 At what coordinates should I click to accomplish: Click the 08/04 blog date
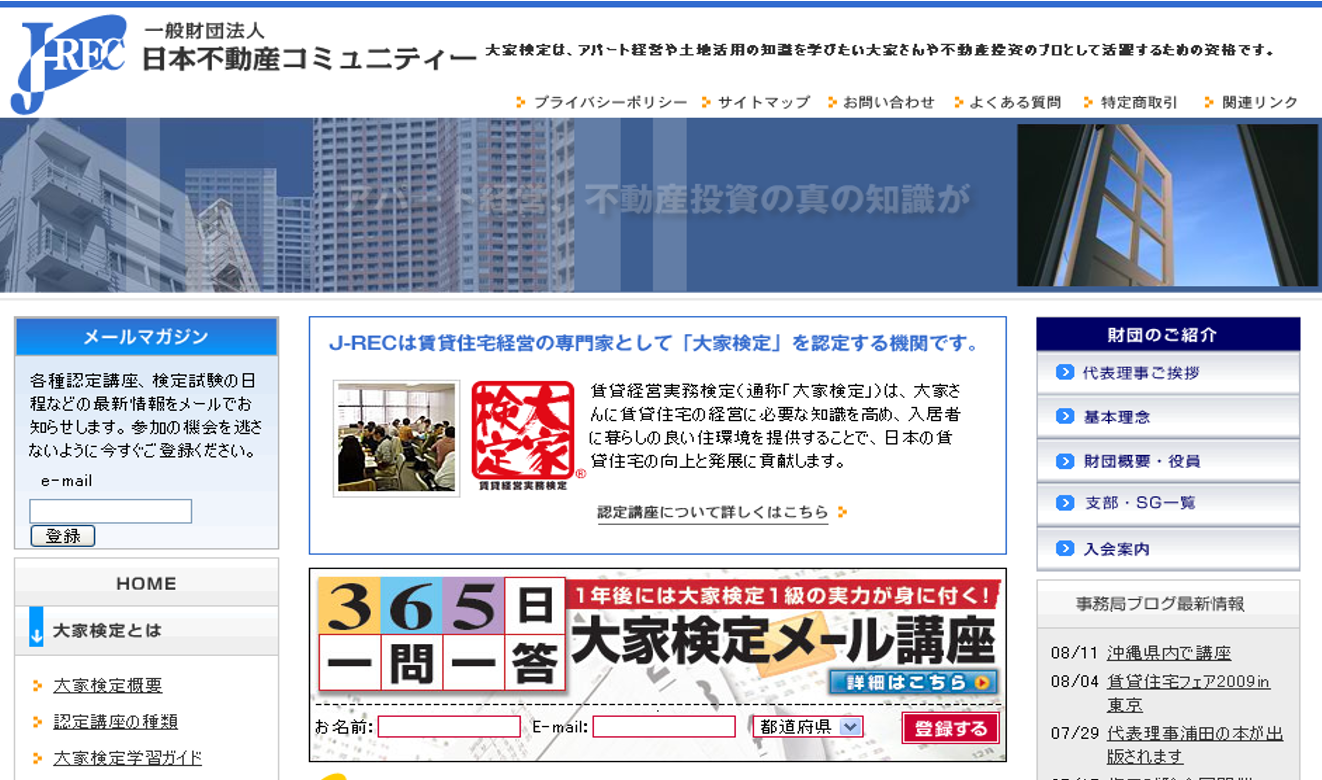(1075, 682)
